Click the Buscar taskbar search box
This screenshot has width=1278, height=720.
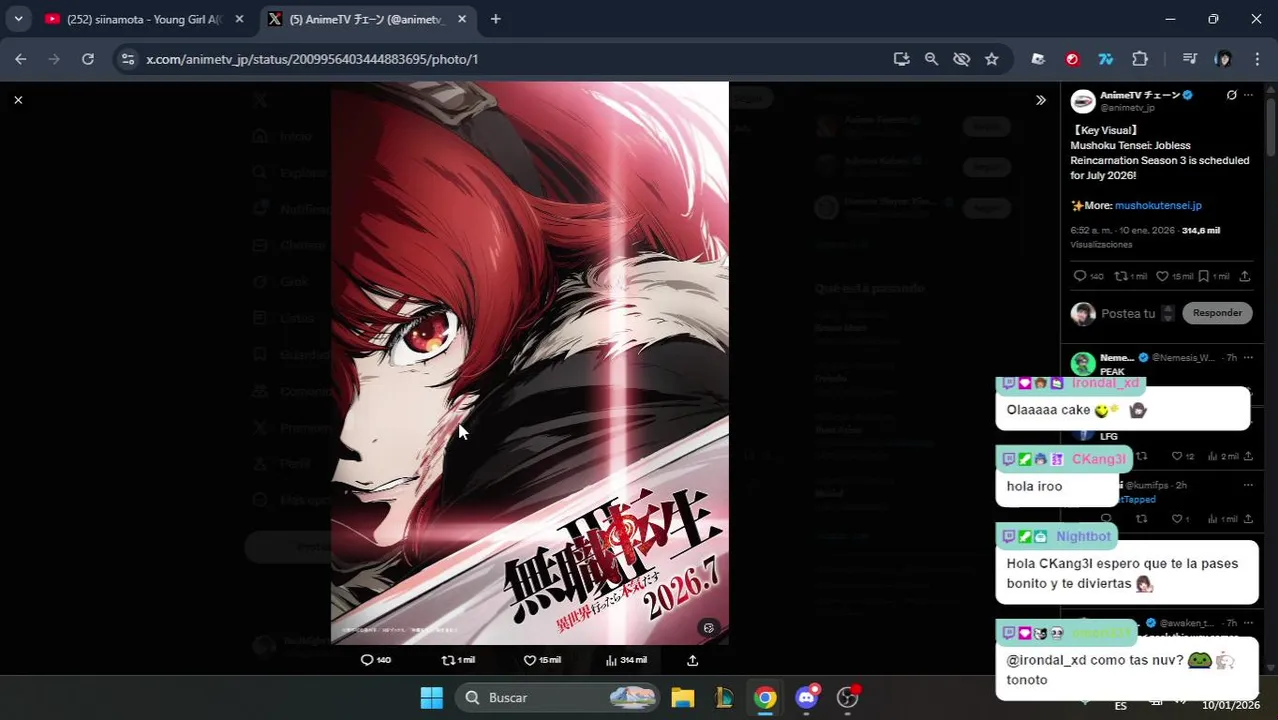558,698
